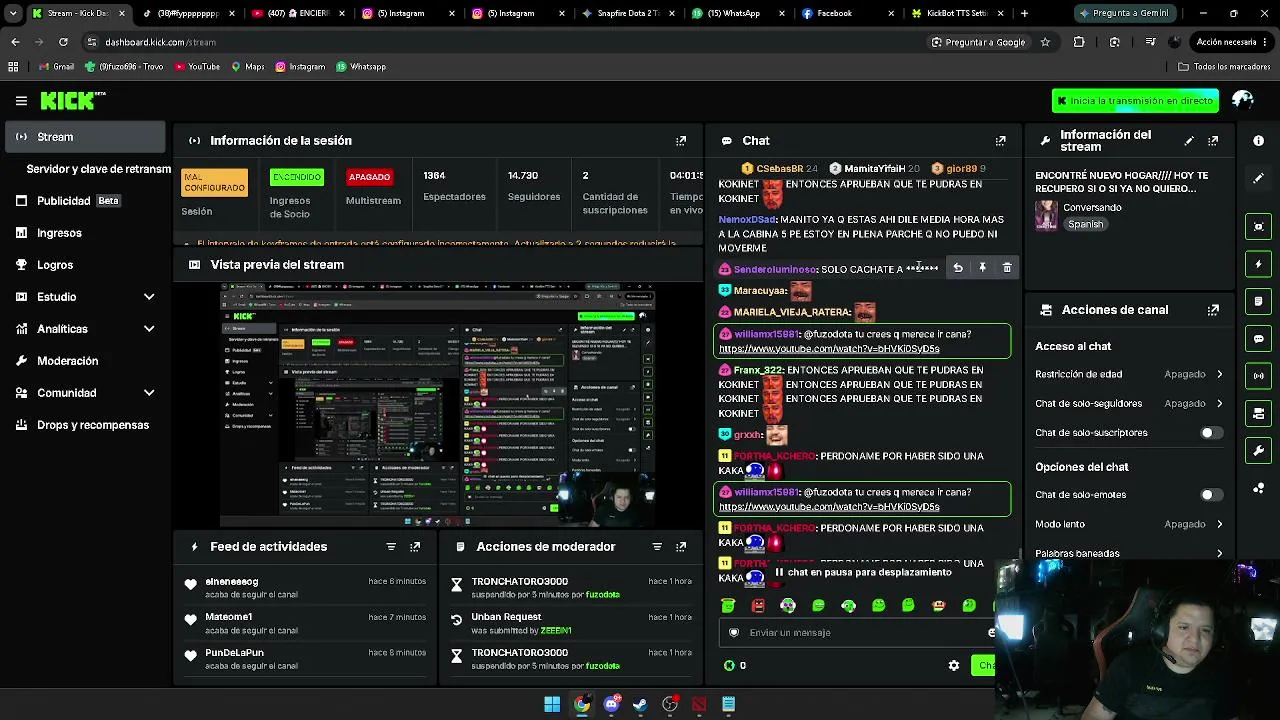Screen dimensions: 1280x720
Task: Click the Kick logo
Action: 72,100
